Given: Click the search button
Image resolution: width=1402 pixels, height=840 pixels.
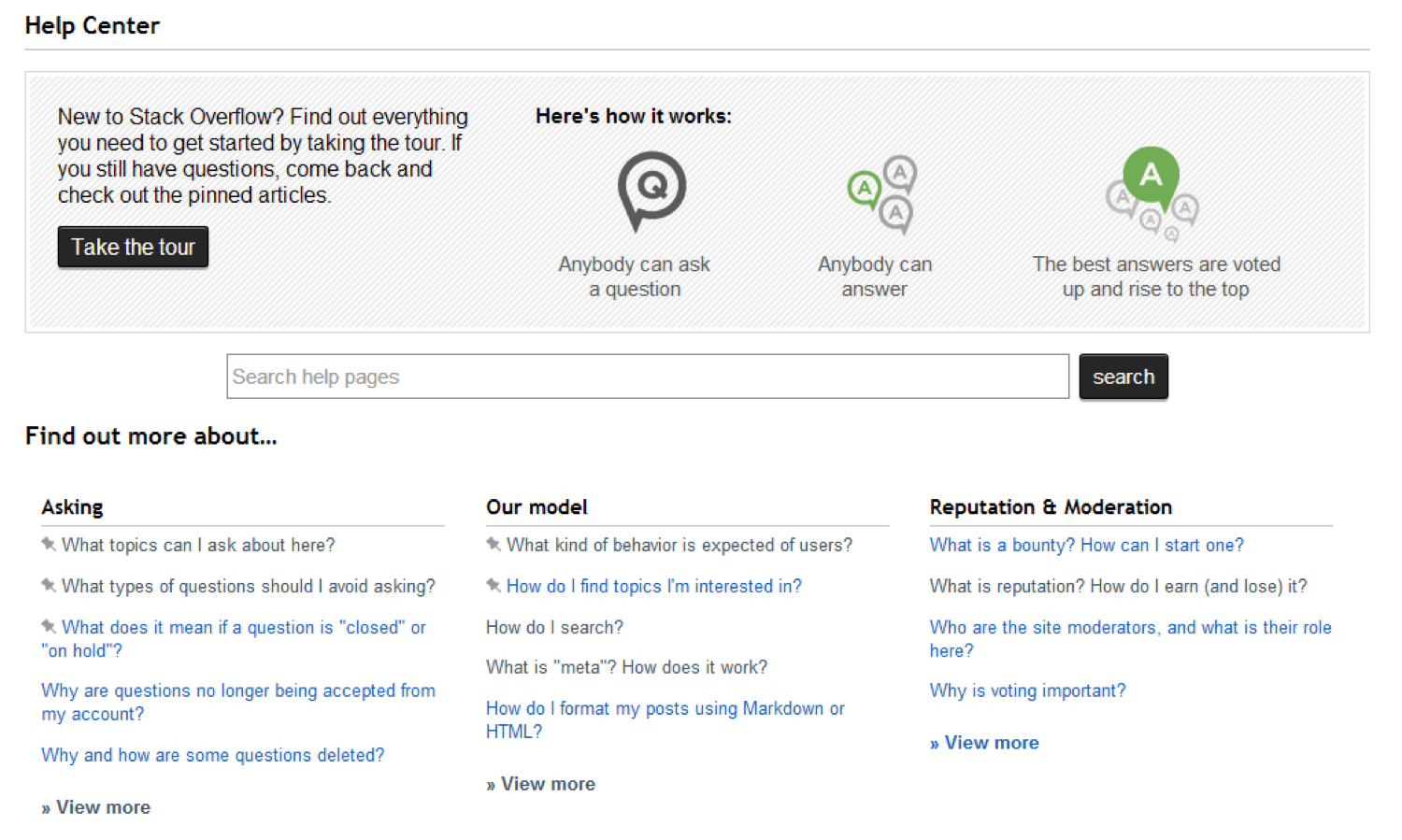Looking at the screenshot, I should pyautogui.click(x=1123, y=377).
